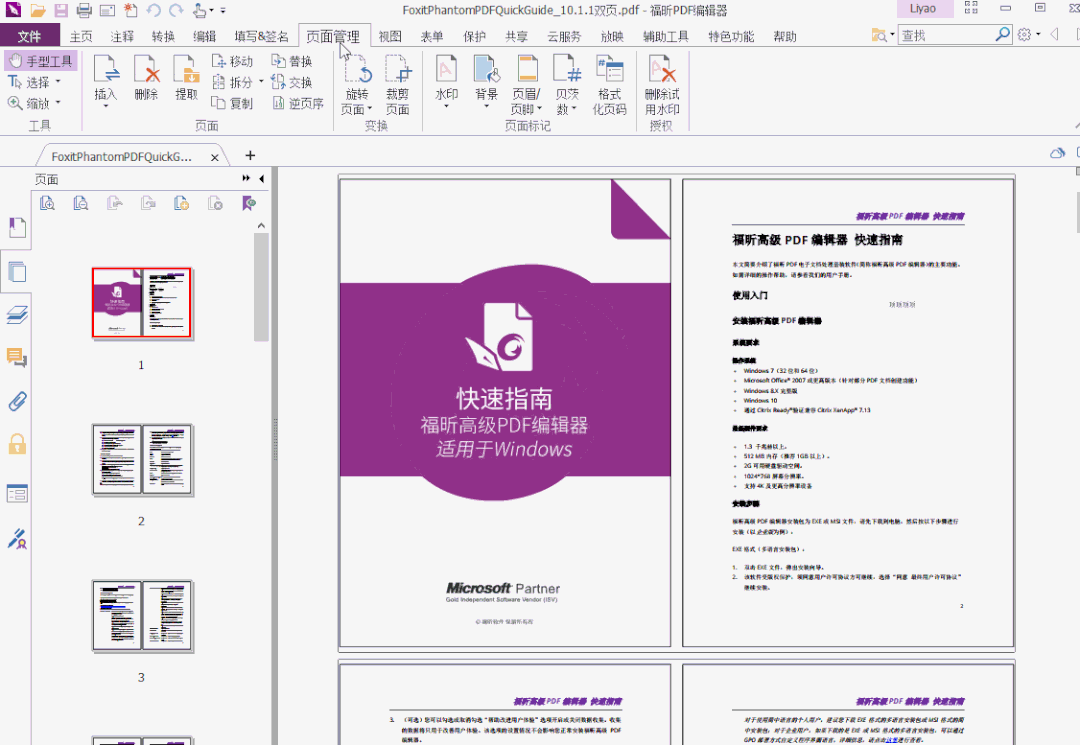
Task: Click the 逆页序 reverse page order button
Action: pos(298,103)
